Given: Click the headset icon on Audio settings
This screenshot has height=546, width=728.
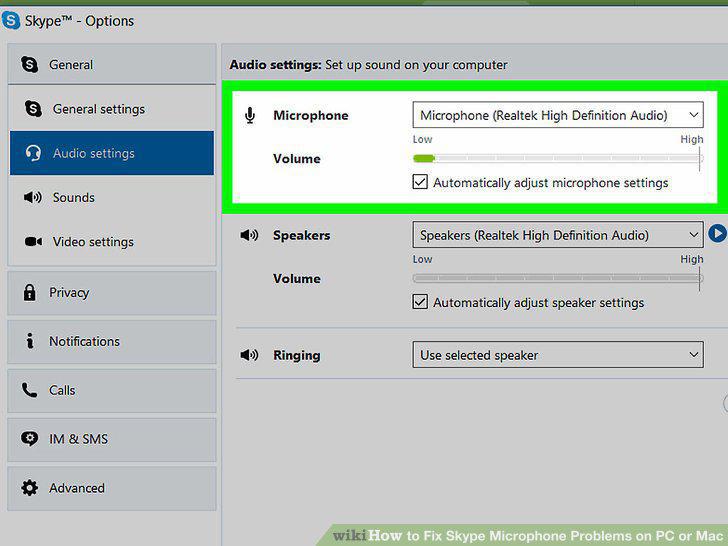Looking at the screenshot, I should click(x=33, y=153).
